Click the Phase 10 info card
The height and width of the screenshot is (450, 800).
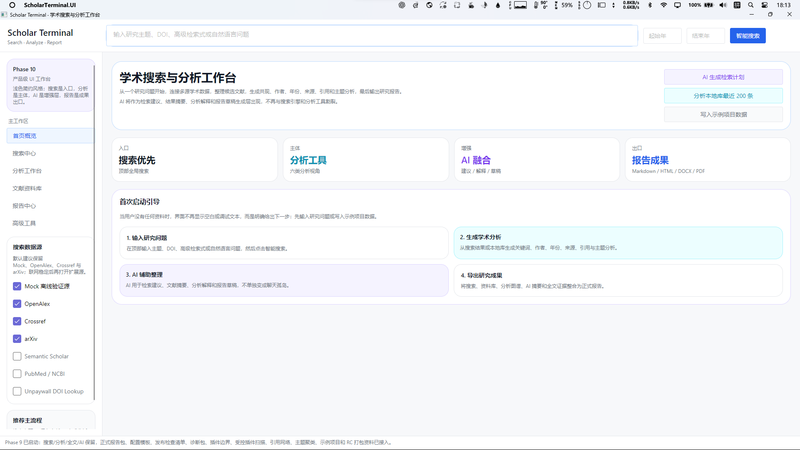pos(50,85)
